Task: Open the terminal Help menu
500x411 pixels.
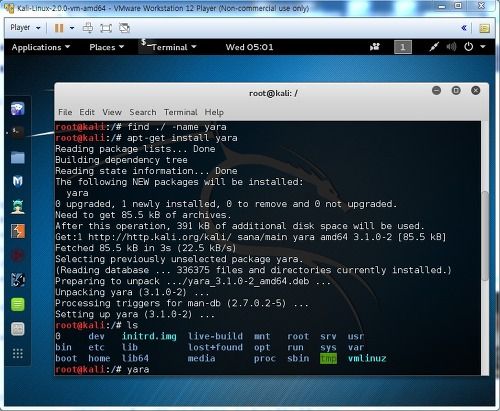Action: (214, 112)
